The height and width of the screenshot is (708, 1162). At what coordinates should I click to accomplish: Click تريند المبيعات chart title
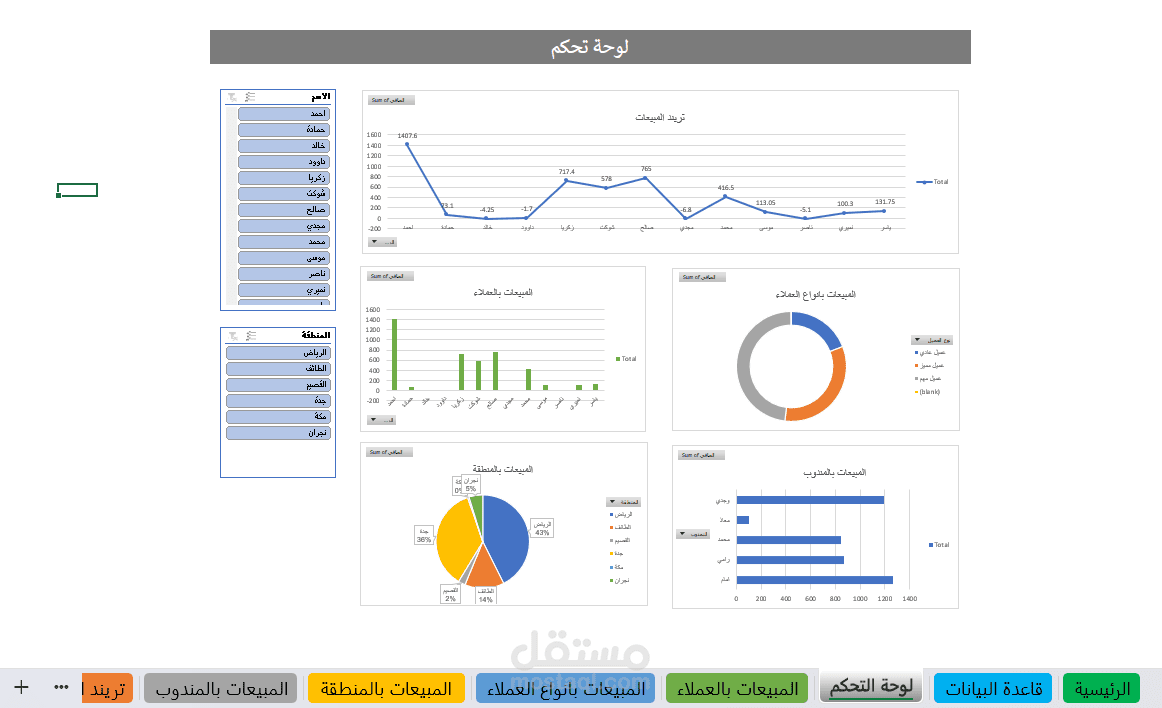660,117
